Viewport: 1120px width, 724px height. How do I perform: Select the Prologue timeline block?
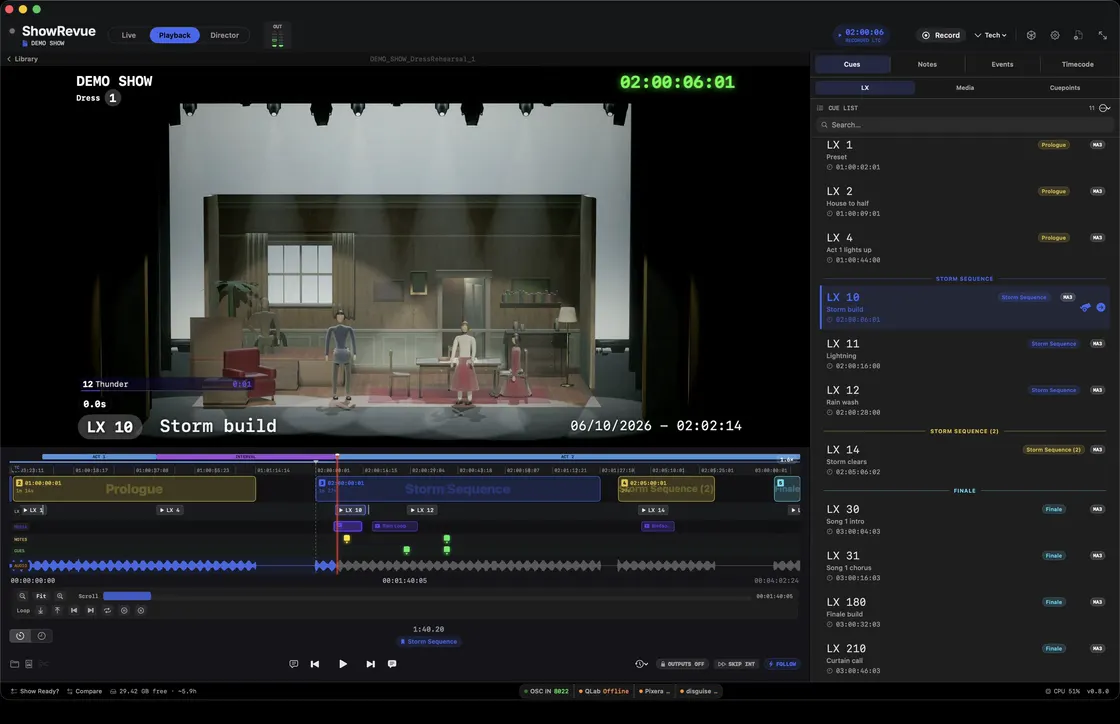point(134,489)
